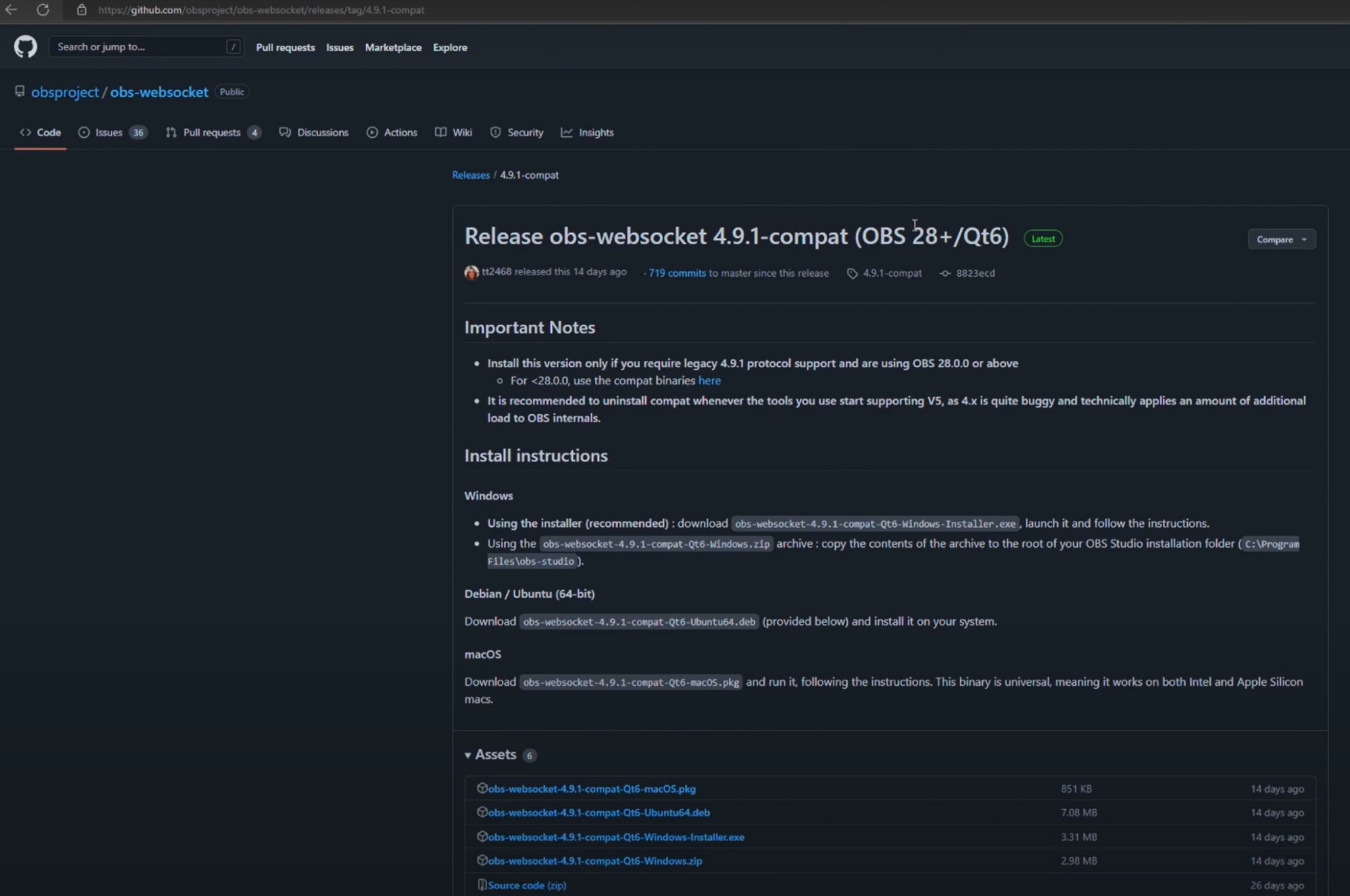1350x896 pixels.
Task: Switch to the Pull requests repo tab
Action: pos(212,132)
